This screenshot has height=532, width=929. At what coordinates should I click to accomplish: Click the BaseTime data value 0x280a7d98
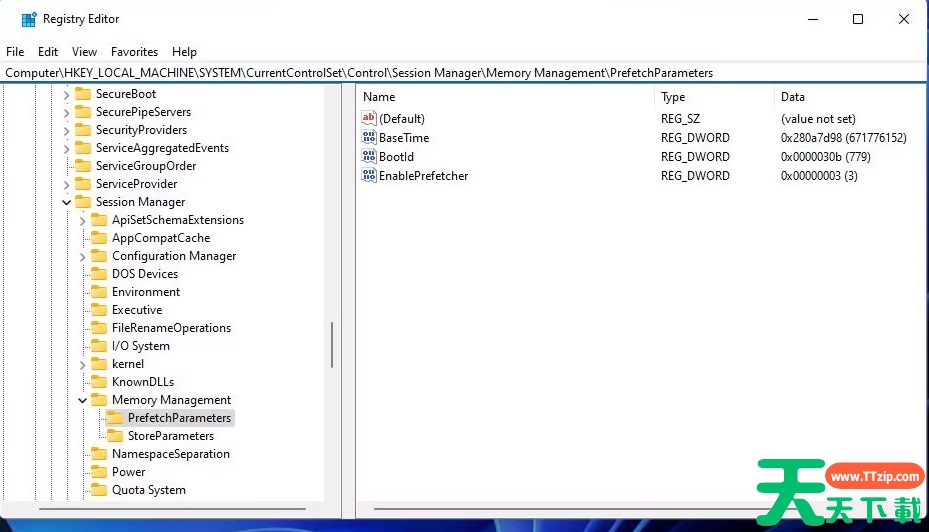pyautogui.click(x=844, y=137)
